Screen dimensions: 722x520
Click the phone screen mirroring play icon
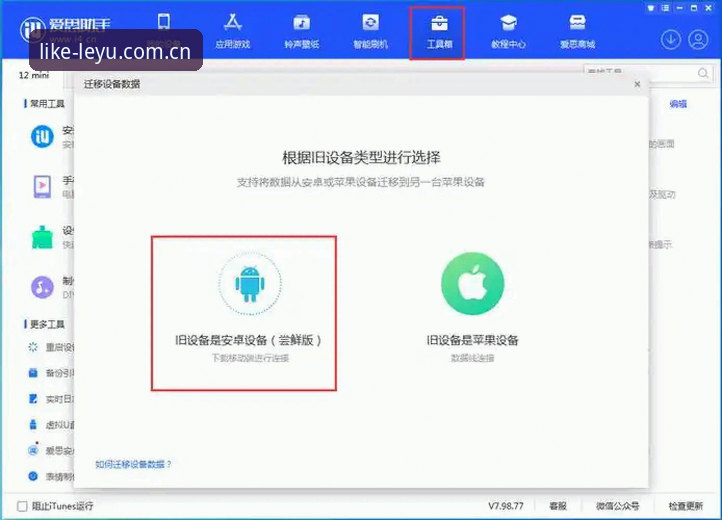(42, 187)
